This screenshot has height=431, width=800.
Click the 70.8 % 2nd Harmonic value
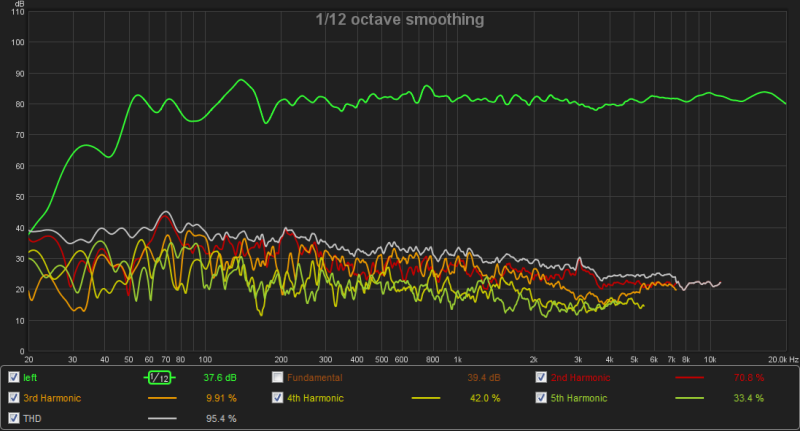[x=749, y=378]
